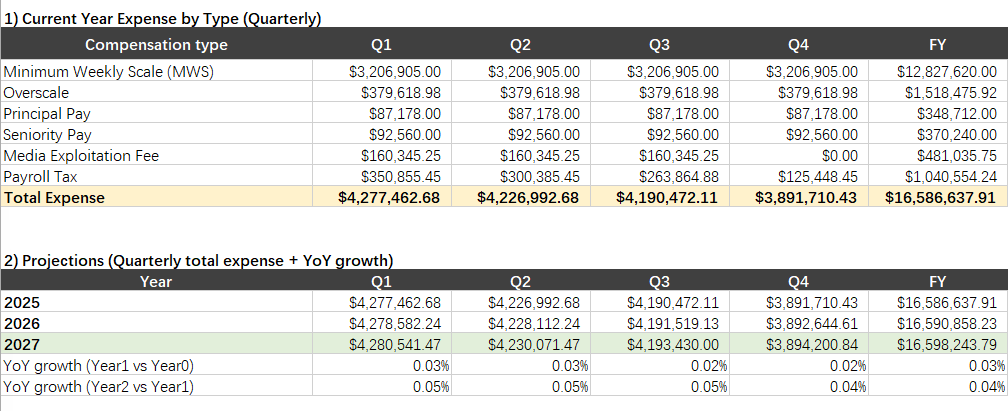
Task: Click the Projections section 2 title
Action: (198, 260)
